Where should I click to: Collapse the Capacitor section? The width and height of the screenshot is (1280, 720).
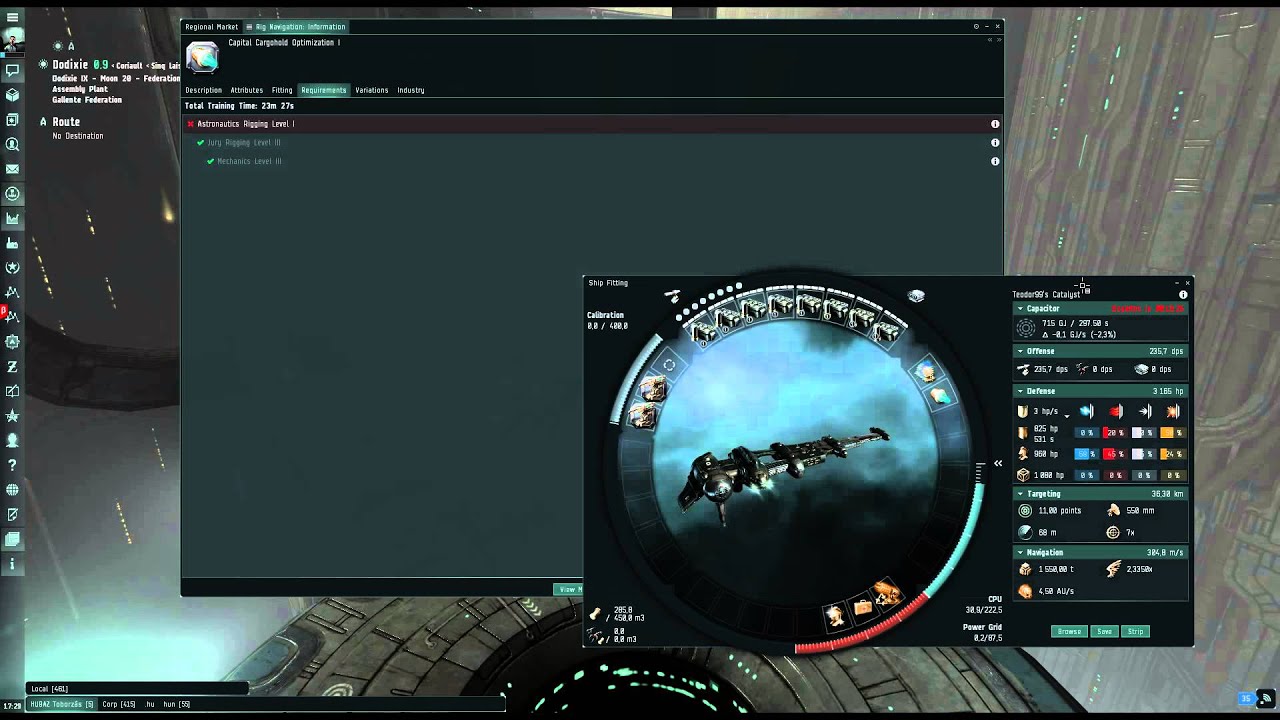click(1020, 309)
